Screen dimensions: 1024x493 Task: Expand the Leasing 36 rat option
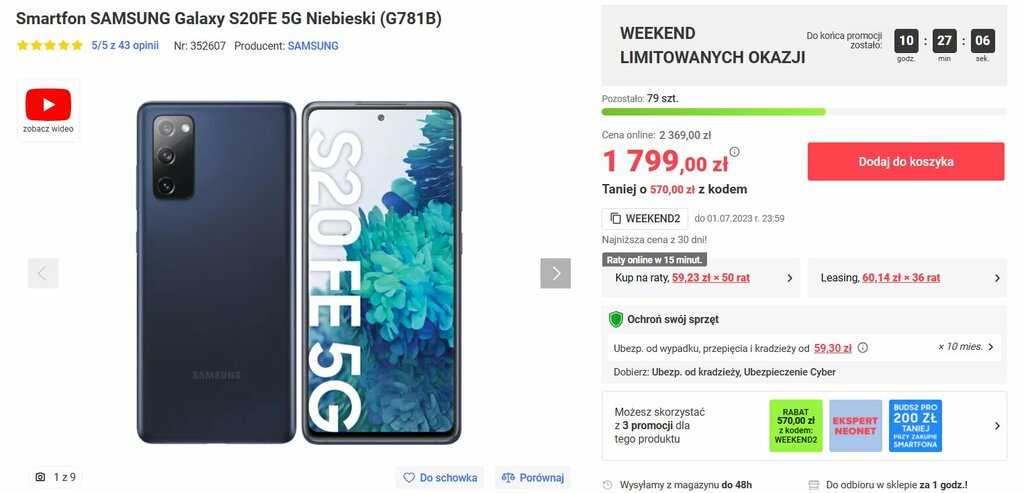tap(907, 278)
